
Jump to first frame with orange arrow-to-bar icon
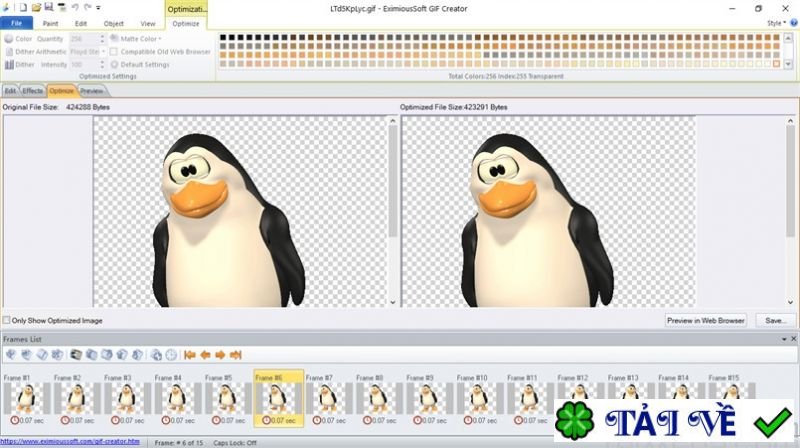pyautogui.click(x=190, y=355)
